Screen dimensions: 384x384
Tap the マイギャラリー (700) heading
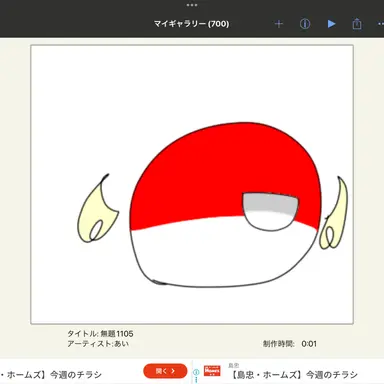(x=192, y=24)
